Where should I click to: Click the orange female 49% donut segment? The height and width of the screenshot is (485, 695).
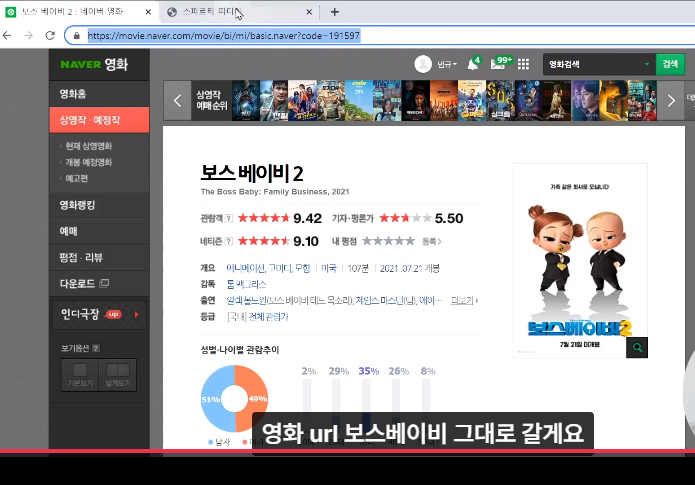pyautogui.click(x=257, y=399)
